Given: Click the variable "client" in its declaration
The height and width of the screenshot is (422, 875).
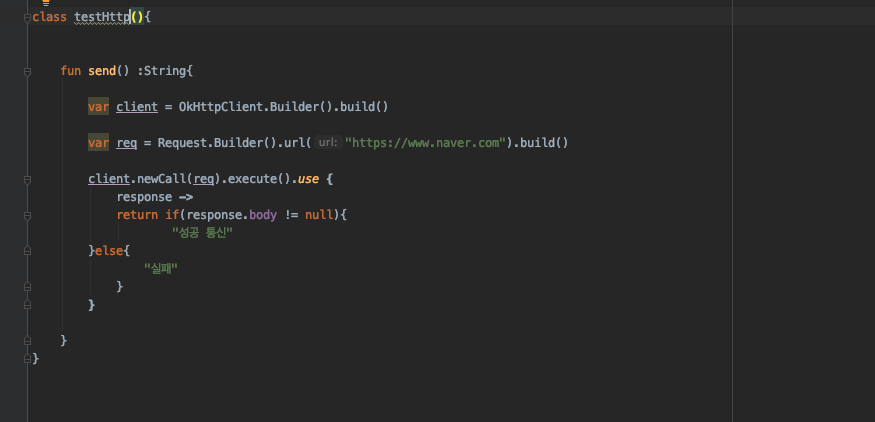Looking at the screenshot, I should click(x=137, y=107).
